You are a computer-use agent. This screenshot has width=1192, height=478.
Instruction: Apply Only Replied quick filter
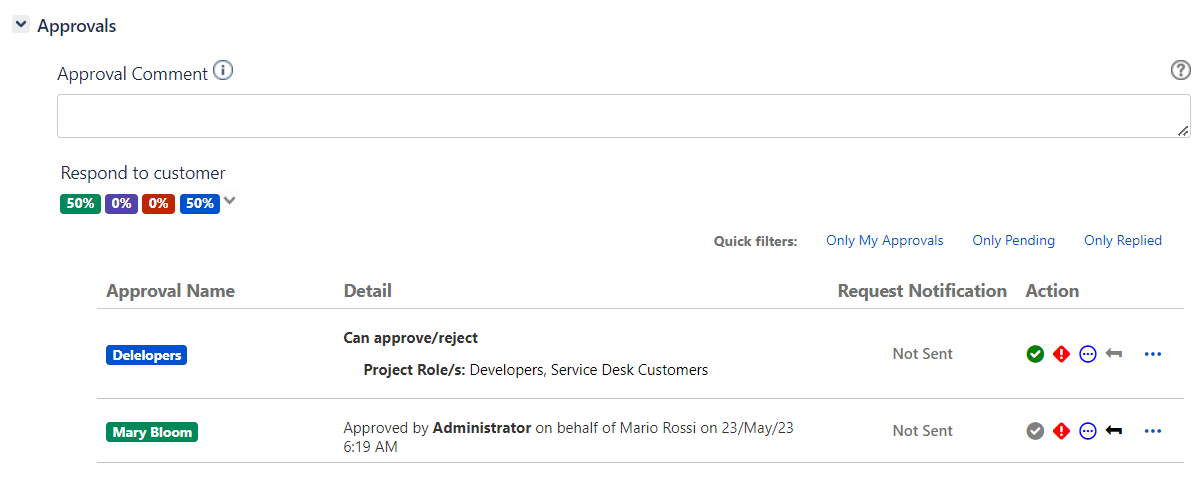[x=1123, y=240]
